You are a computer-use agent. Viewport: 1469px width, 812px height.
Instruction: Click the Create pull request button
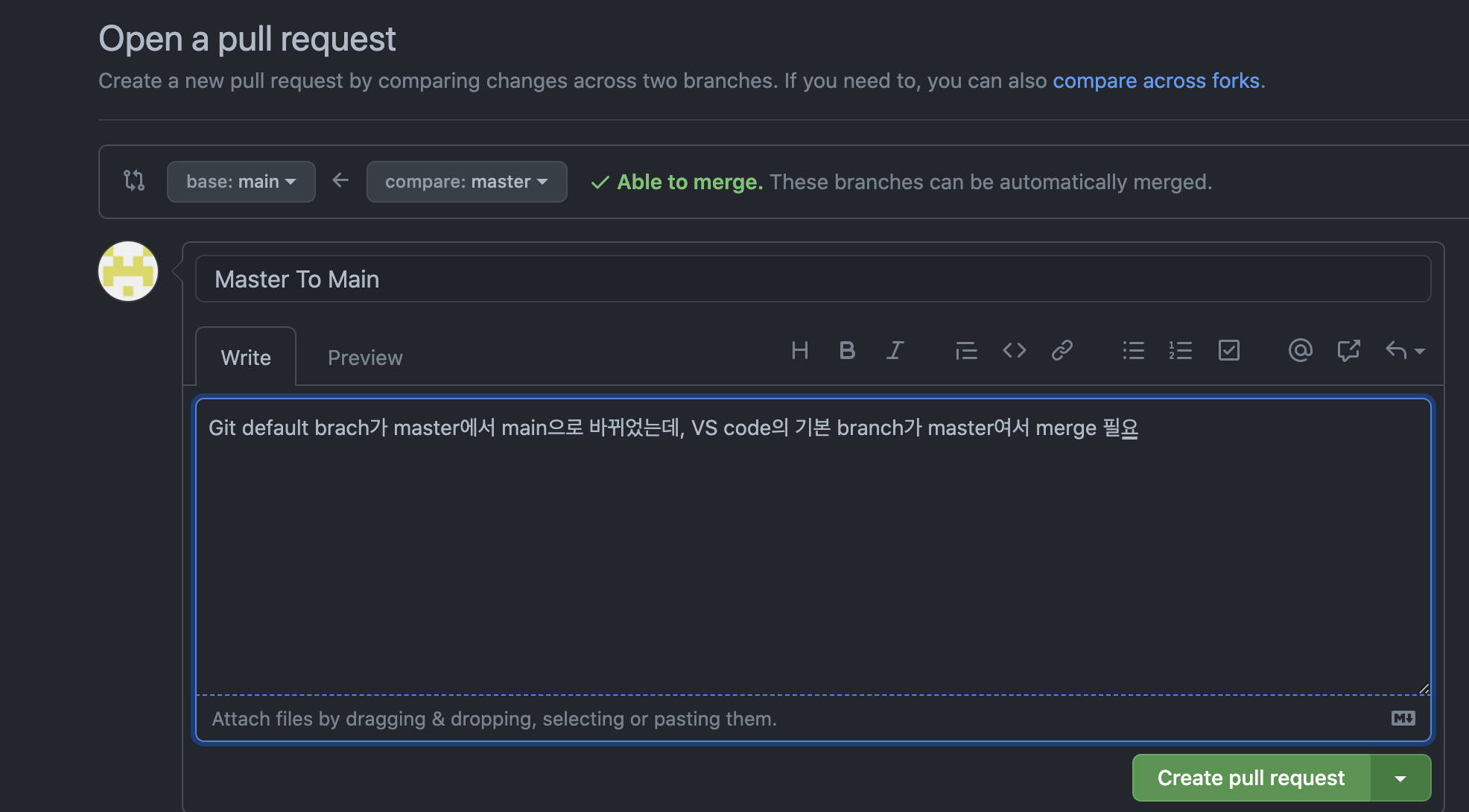tap(1251, 778)
